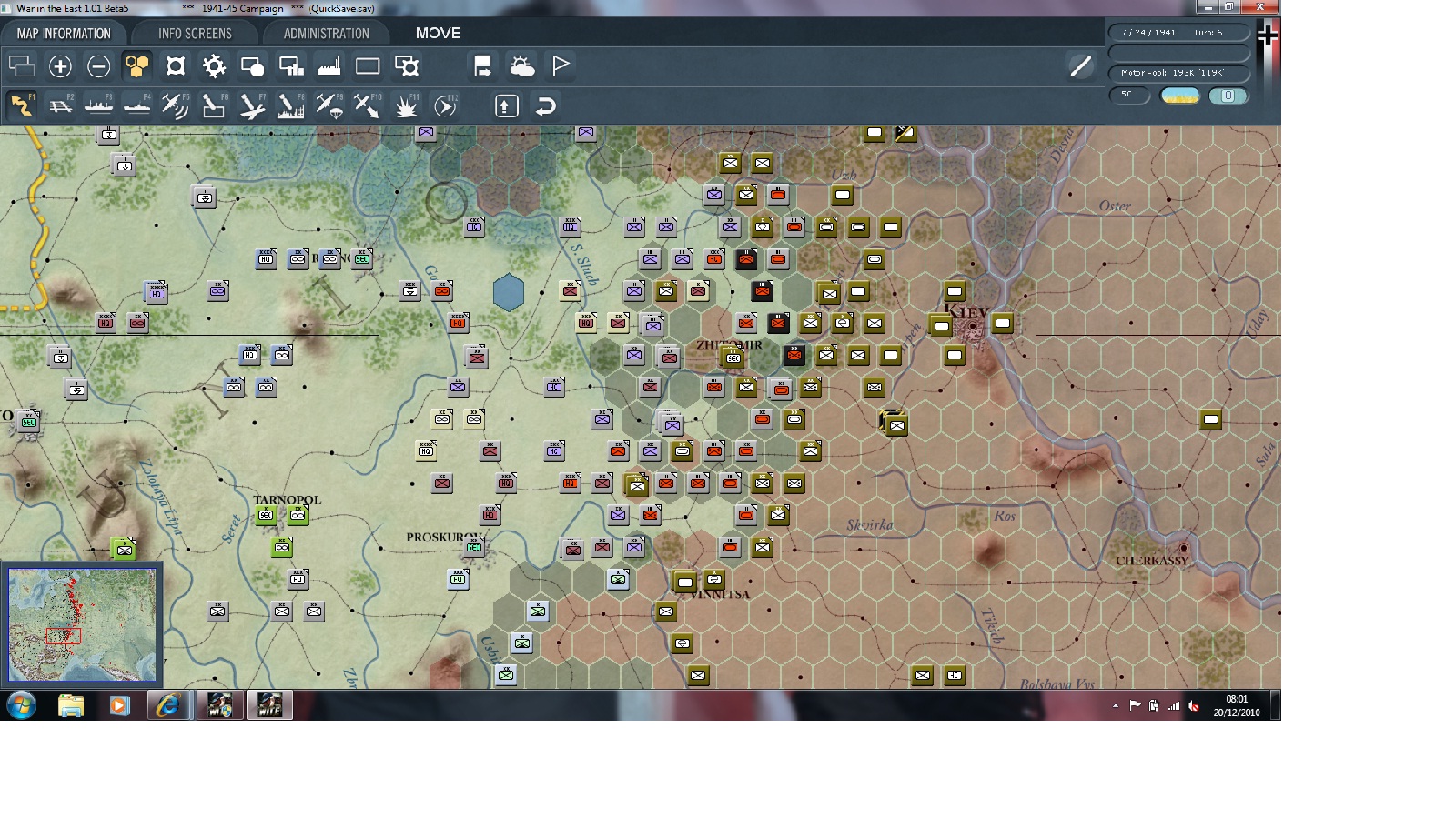Viewport: 1456px width, 819px height.
Task: Click the Cherkassy city marker
Action: [1184, 548]
